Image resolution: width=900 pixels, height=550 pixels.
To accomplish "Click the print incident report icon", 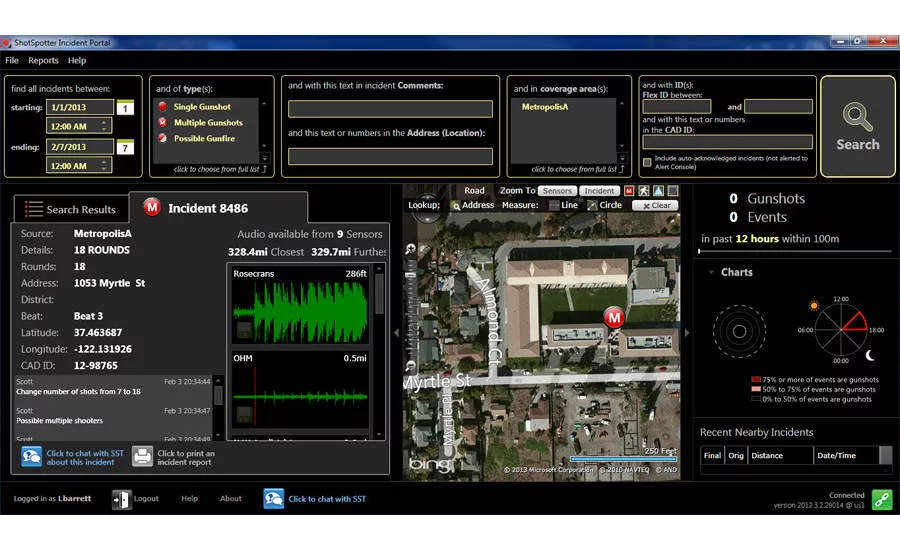I will pyautogui.click(x=142, y=457).
